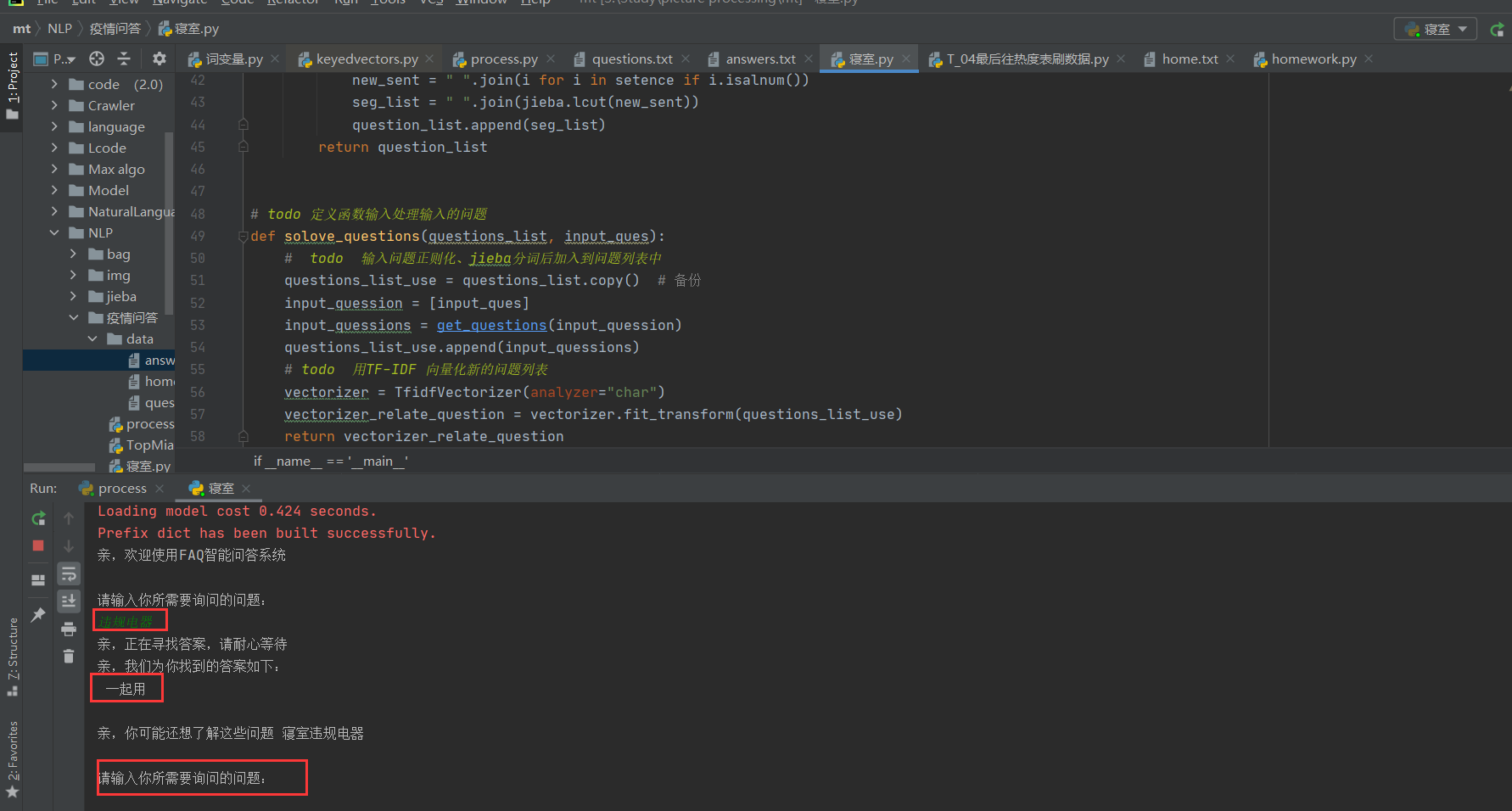Locate the opened file via the crosshair icon
This screenshot has height=811, width=1512.
point(97,59)
